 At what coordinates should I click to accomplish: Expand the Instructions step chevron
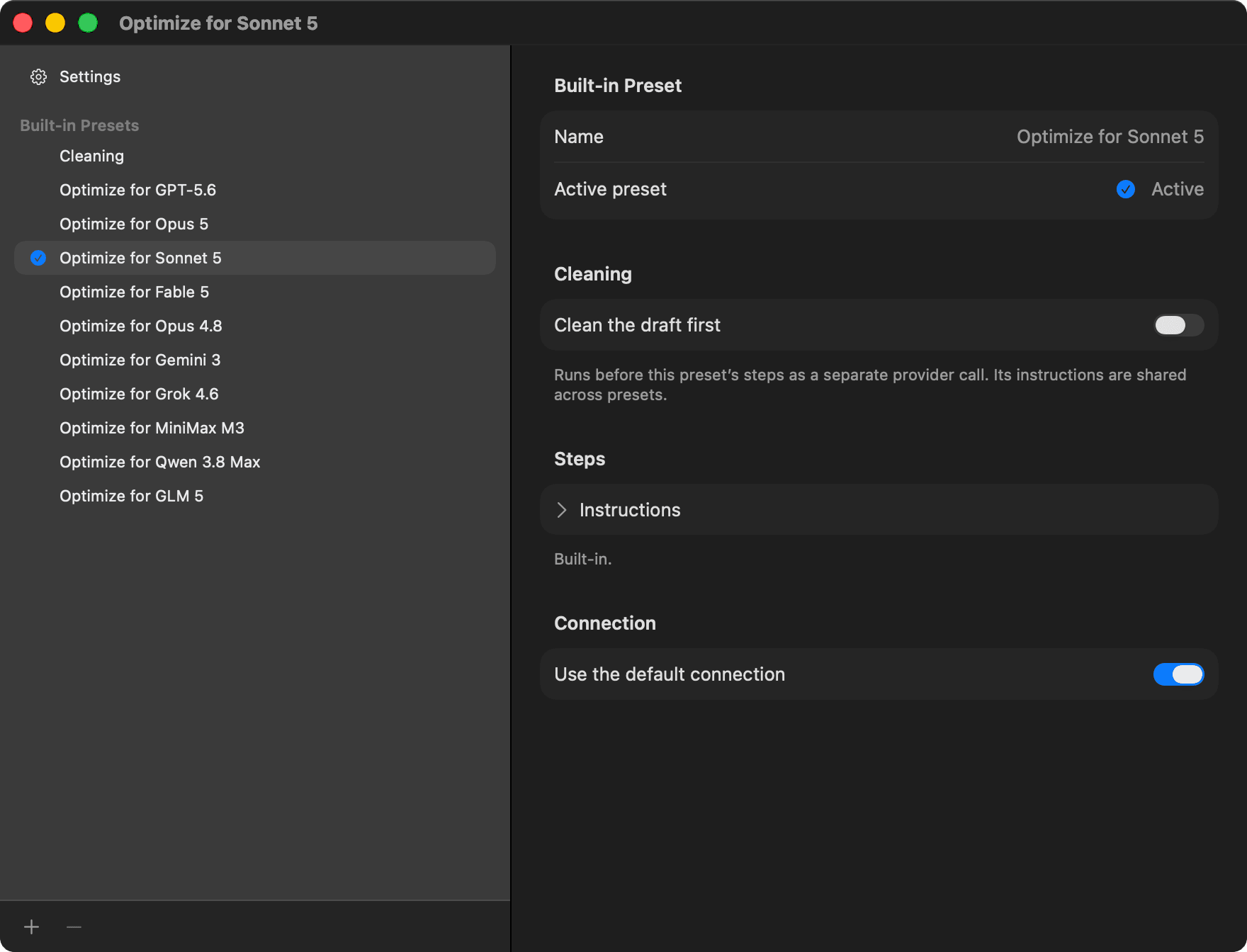[x=562, y=510]
